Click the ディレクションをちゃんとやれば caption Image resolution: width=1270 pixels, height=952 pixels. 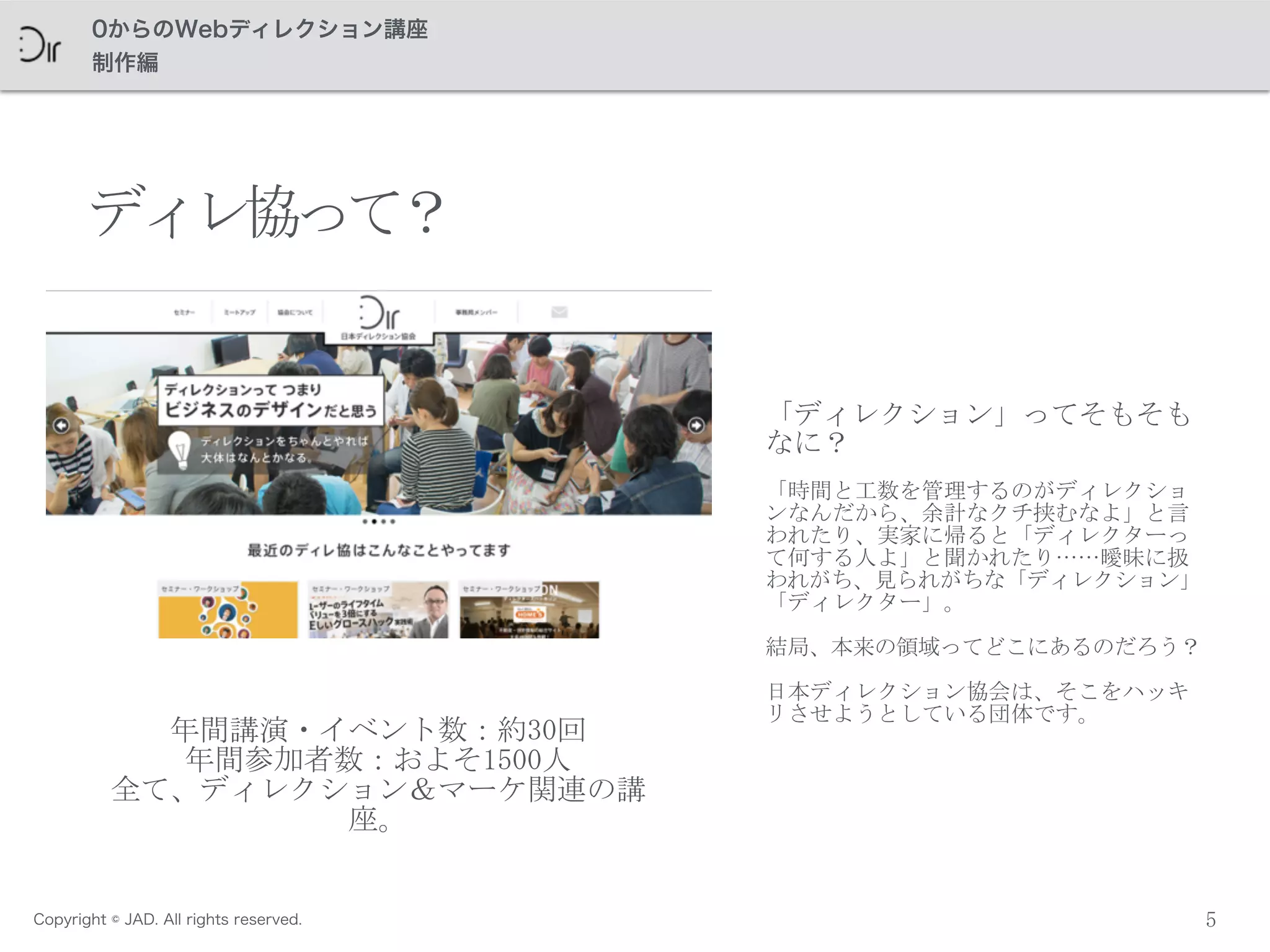(285, 441)
